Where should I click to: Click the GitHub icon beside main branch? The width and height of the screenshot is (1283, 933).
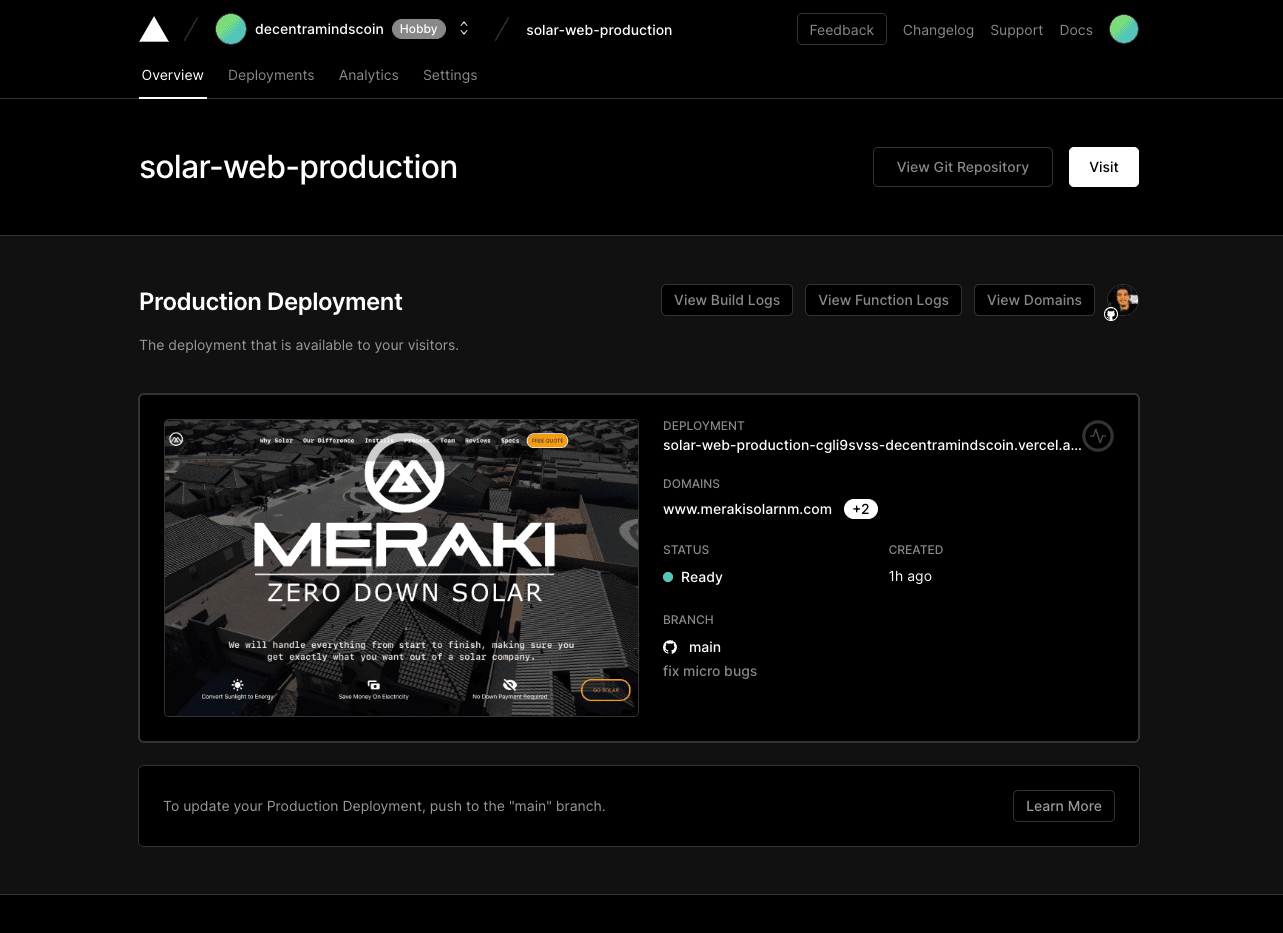(670, 647)
